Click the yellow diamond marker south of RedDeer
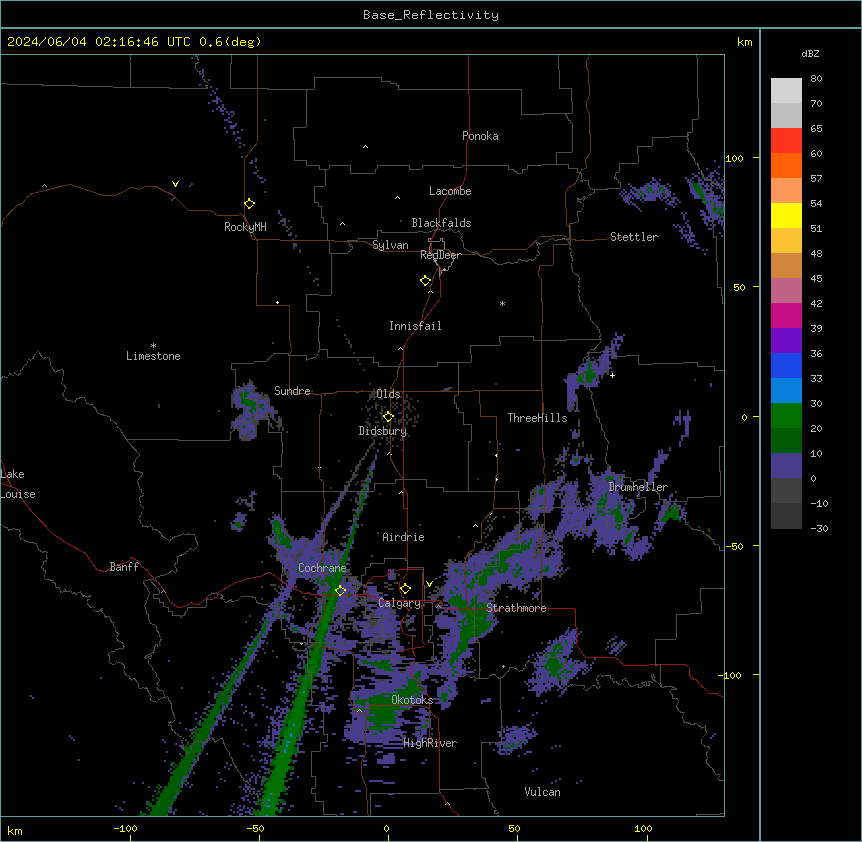 (425, 281)
